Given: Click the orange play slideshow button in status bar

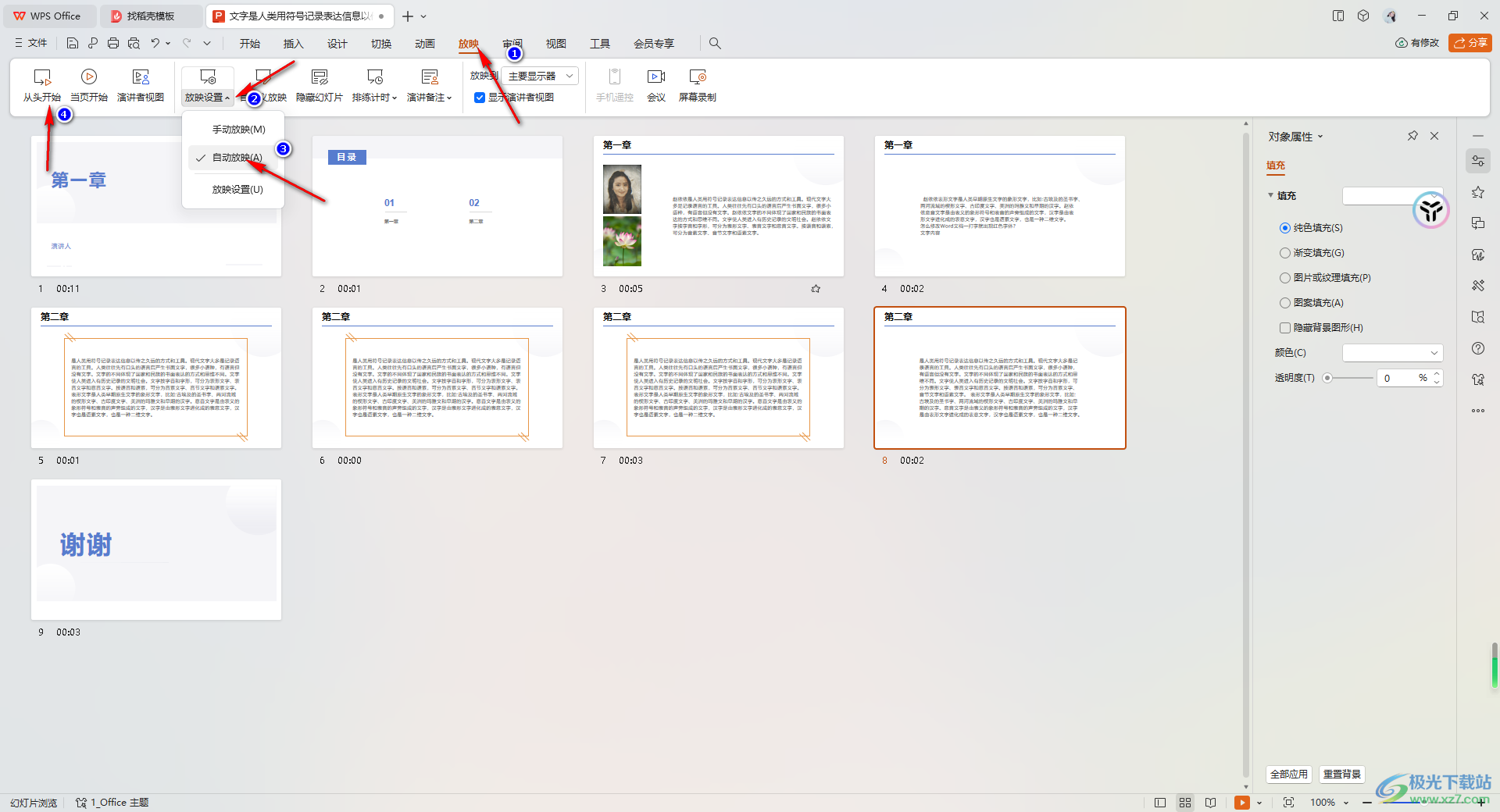Looking at the screenshot, I should pyautogui.click(x=1241, y=803).
